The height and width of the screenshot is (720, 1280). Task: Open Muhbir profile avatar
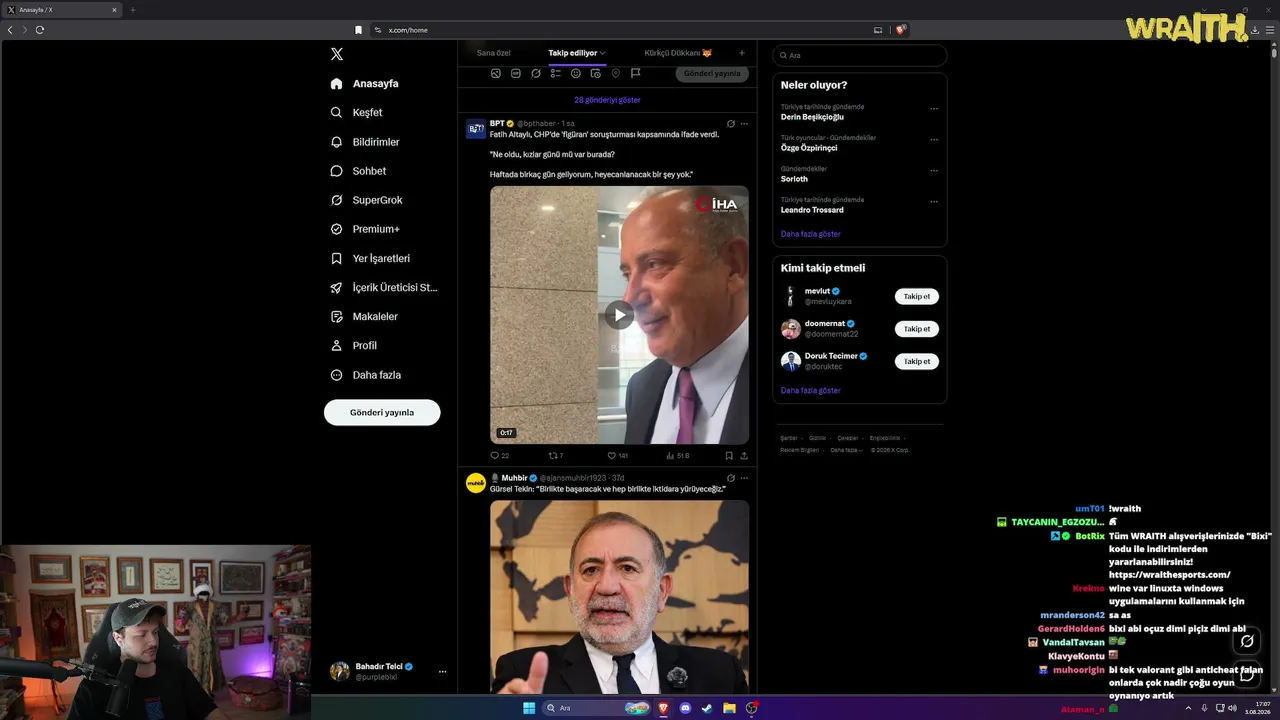pos(476,483)
